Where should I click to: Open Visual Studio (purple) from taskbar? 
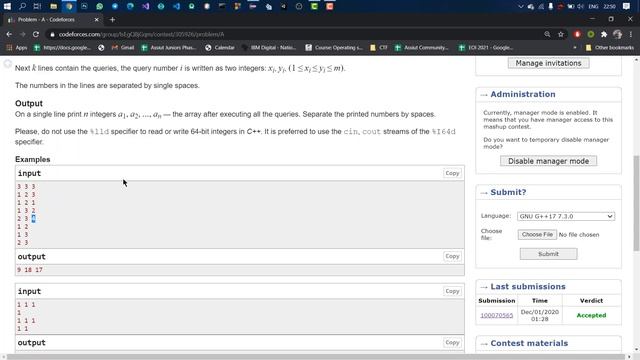click(146, 6)
